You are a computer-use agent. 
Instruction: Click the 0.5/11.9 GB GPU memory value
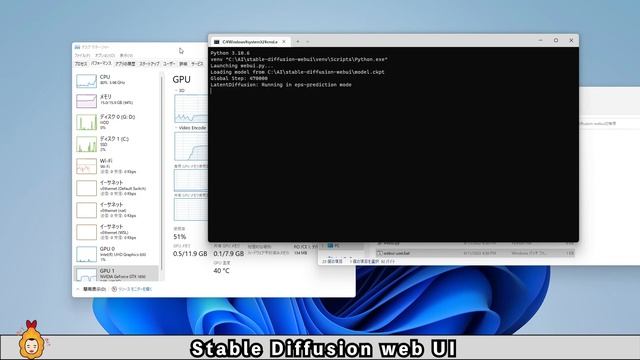click(190, 254)
